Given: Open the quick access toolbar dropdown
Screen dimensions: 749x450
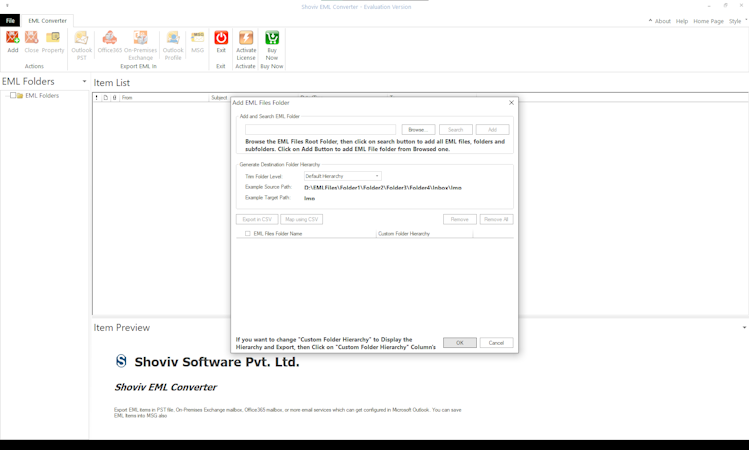Looking at the screenshot, I should point(7,6).
